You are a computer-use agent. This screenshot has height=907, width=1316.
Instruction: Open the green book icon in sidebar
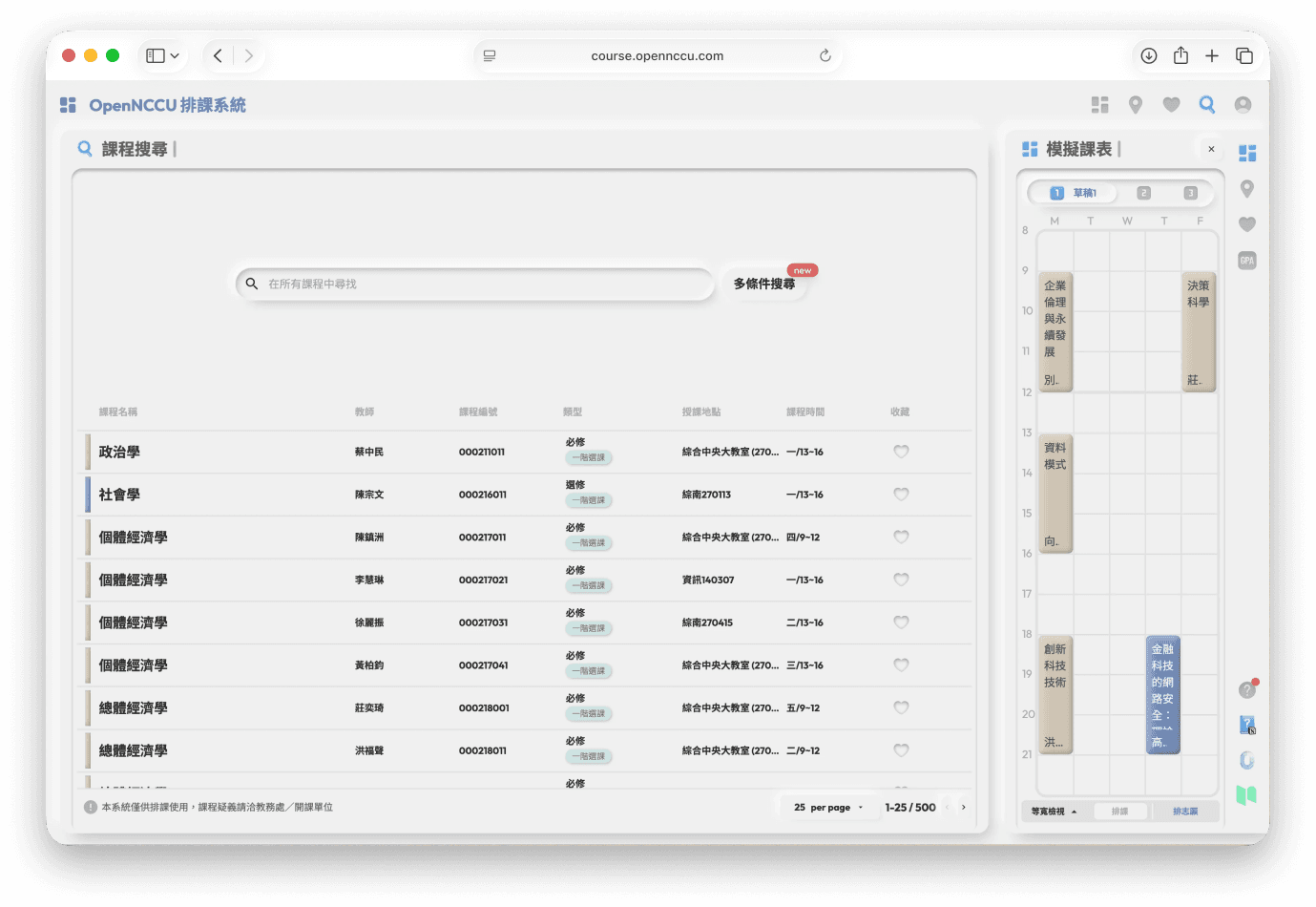tap(1246, 795)
